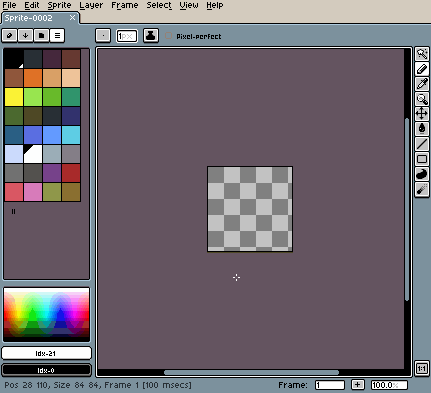Pick the cyan palette swatch
Viewport: 431px width, 393px height.
pos(71,135)
